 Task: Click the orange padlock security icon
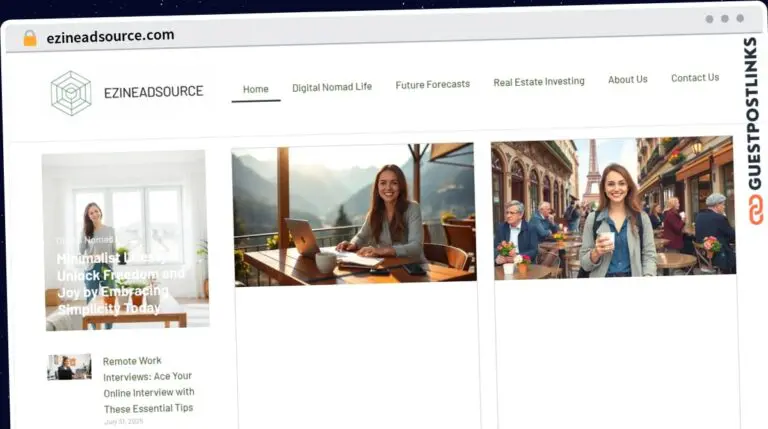point(30,38)
